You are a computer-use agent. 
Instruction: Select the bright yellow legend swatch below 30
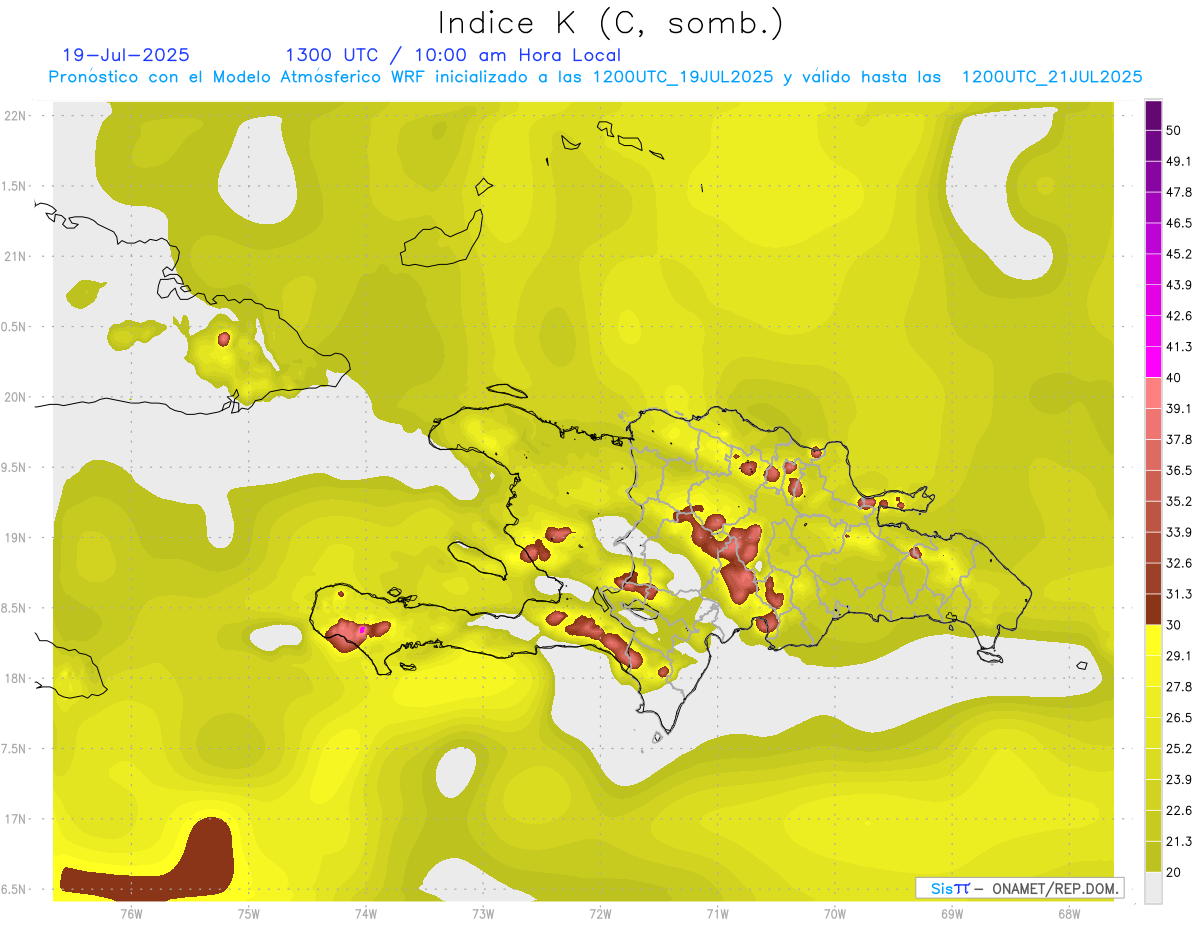[1153, 640]
